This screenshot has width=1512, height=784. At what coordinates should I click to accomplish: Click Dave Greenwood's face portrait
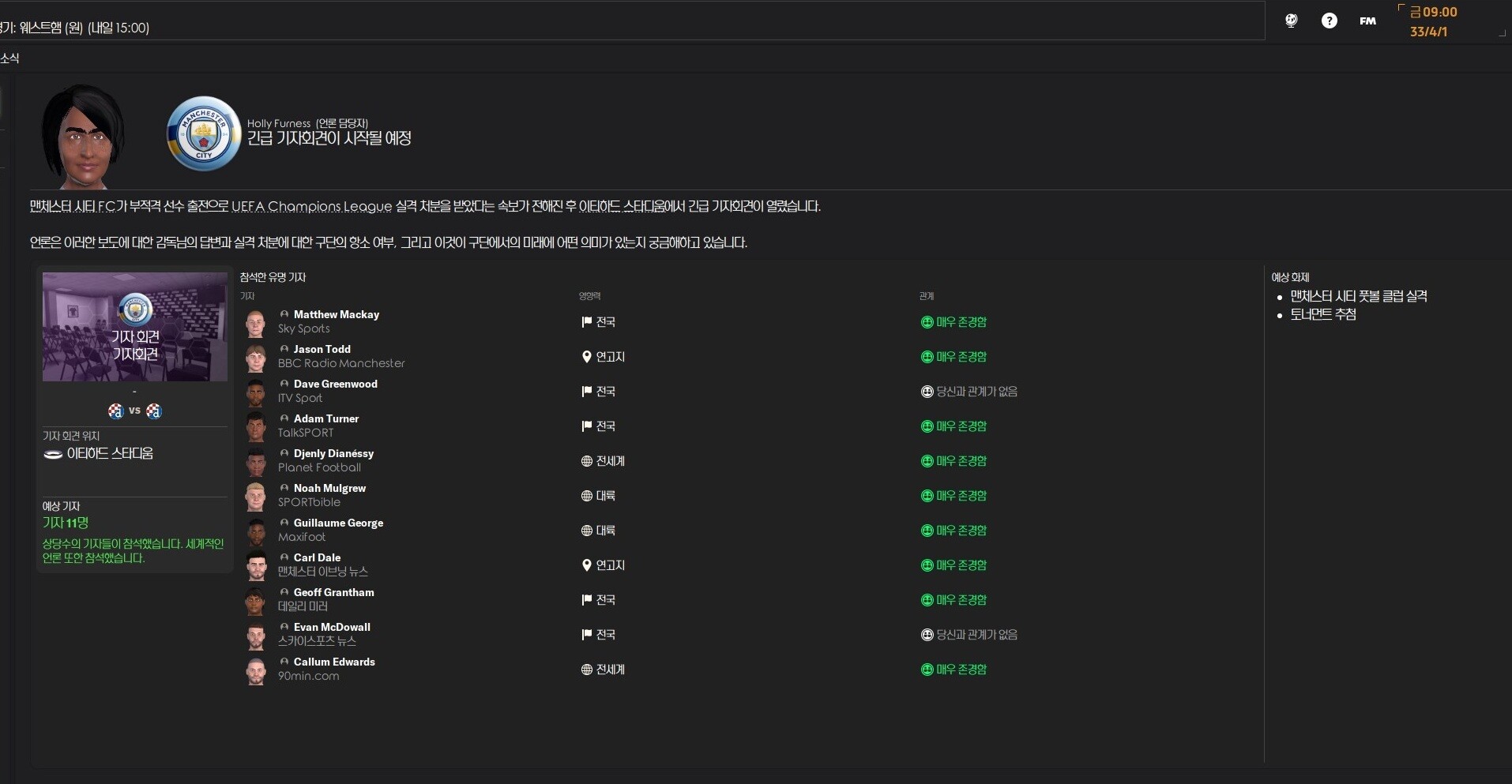pos(255,392)
